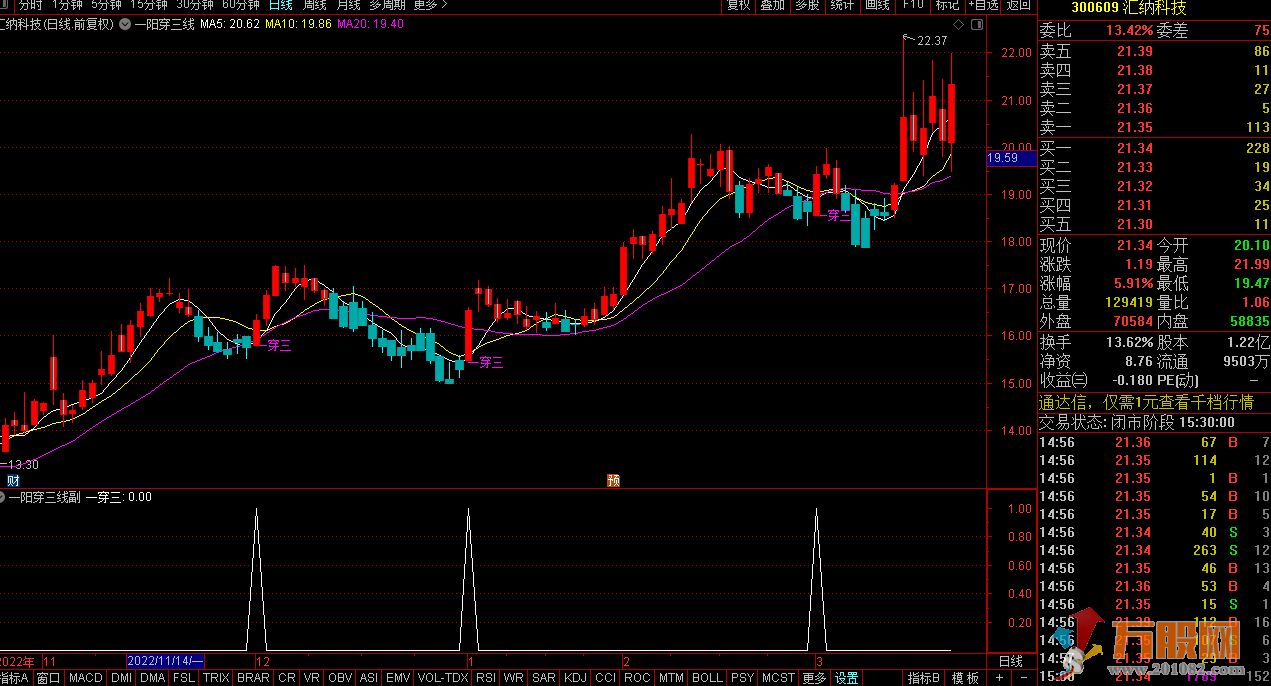The height and width of the screenshot is (686, 1271).
Task: Select the VR indicator tab
Action: (x=313, y=678)
